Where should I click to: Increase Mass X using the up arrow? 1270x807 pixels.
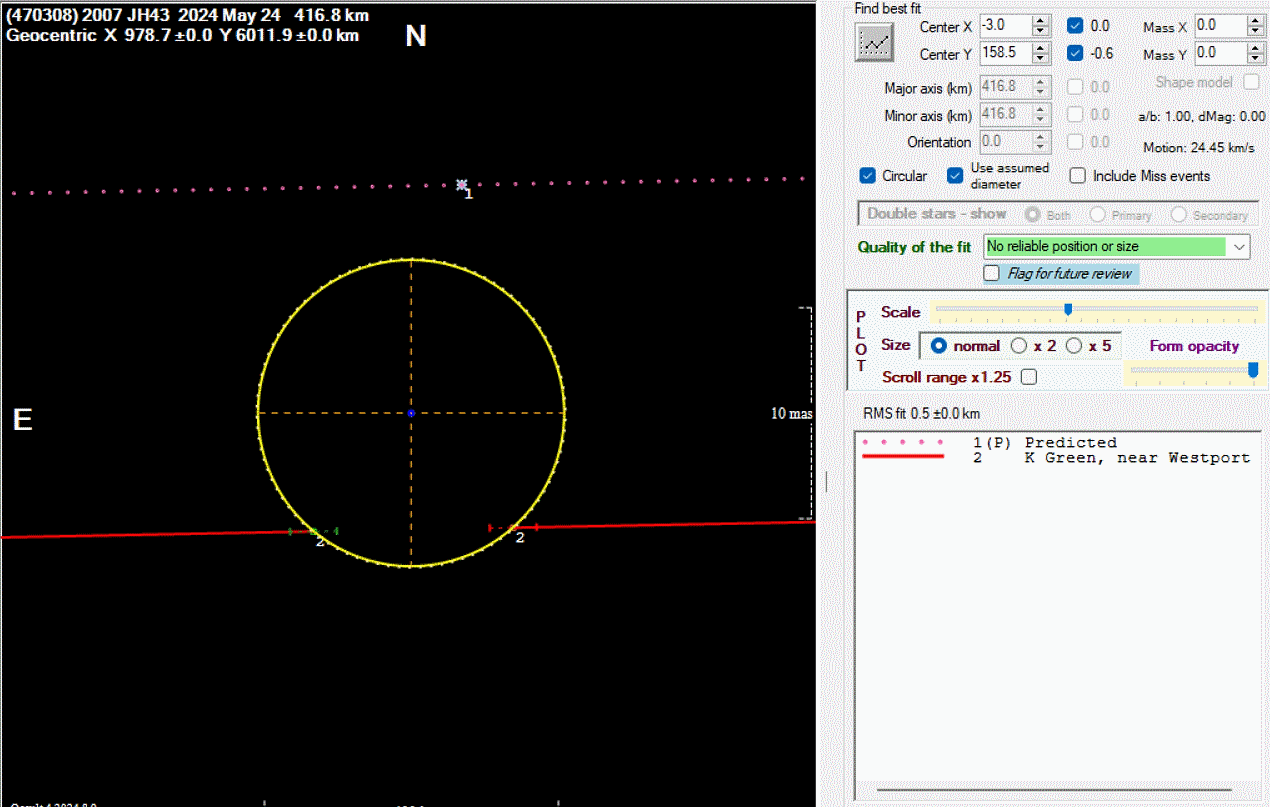tap(1256, 21)
